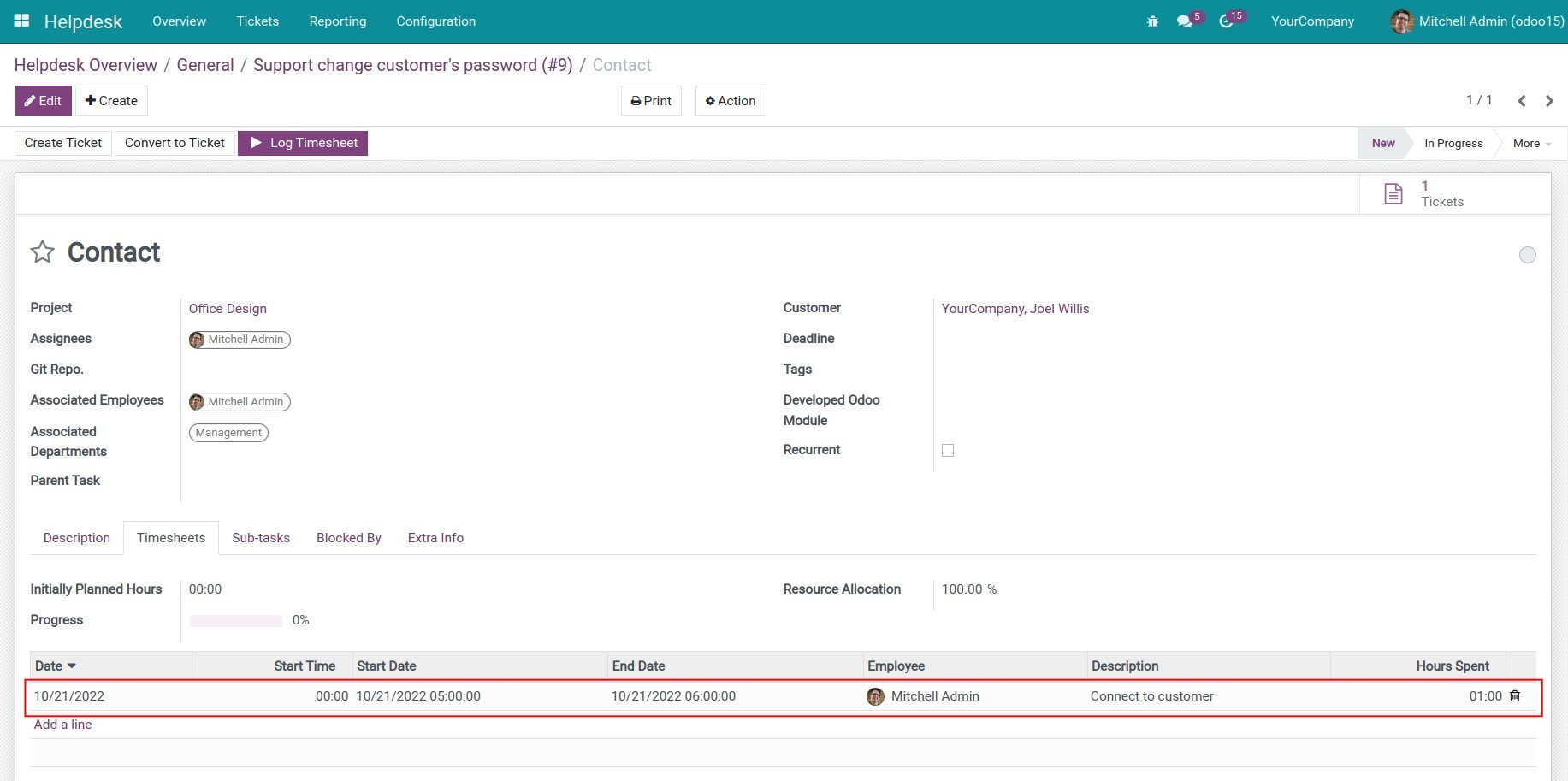Viewport: 1568px width, 781px height.
Task: Delete the timesheet line via trash icon
Action: click(x=1515, y=696)
